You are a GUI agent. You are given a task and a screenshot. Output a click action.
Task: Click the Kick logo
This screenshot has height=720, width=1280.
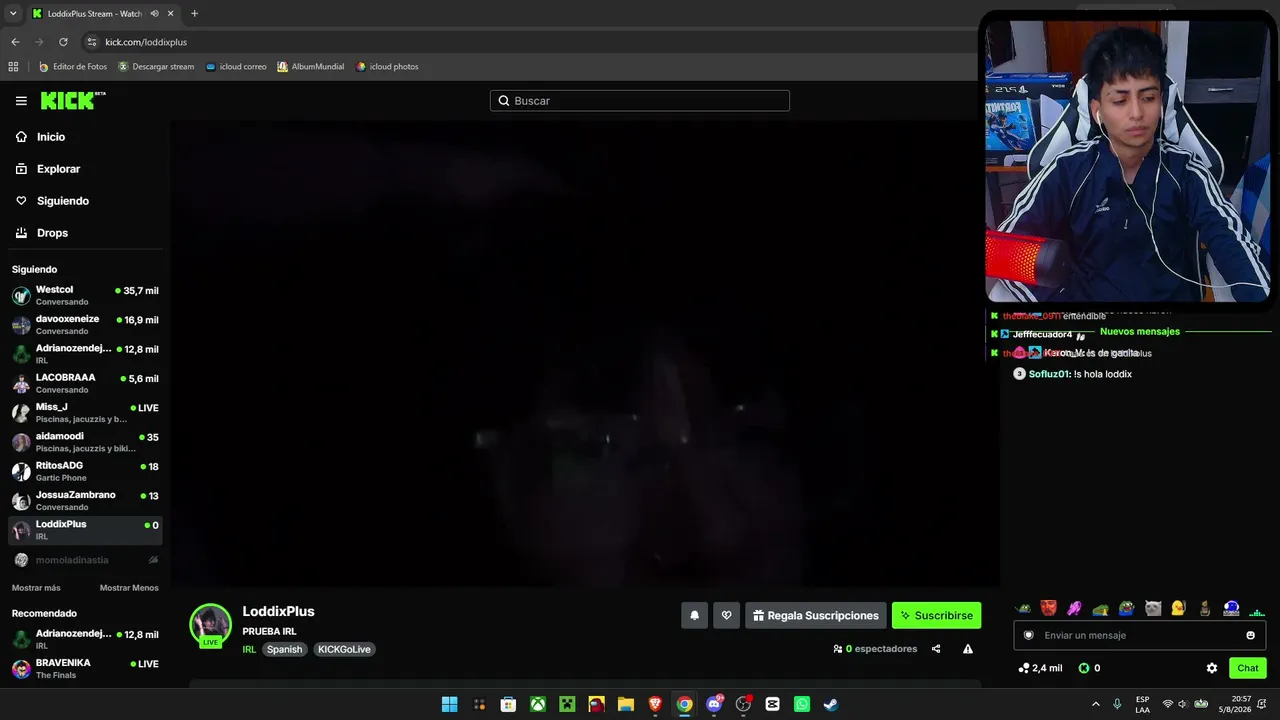click(73, 100)
